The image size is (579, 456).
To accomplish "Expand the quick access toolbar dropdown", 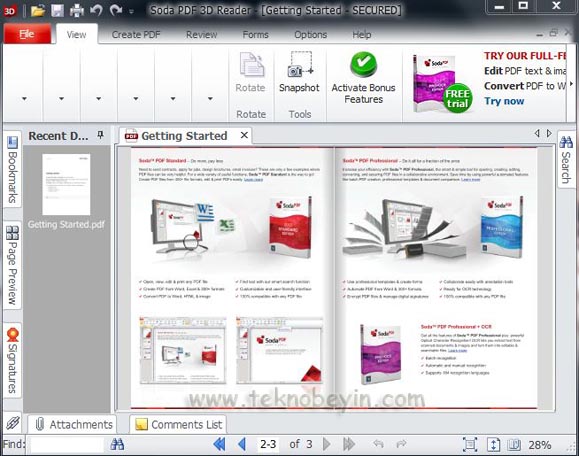I will [131, 11].
